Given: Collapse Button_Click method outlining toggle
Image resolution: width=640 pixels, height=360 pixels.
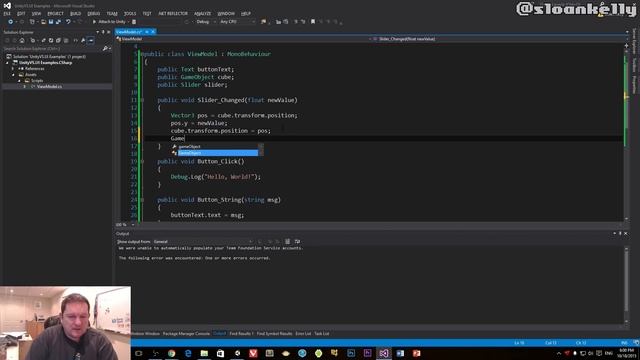Looking at the screenshot, I should click(142, 162).
